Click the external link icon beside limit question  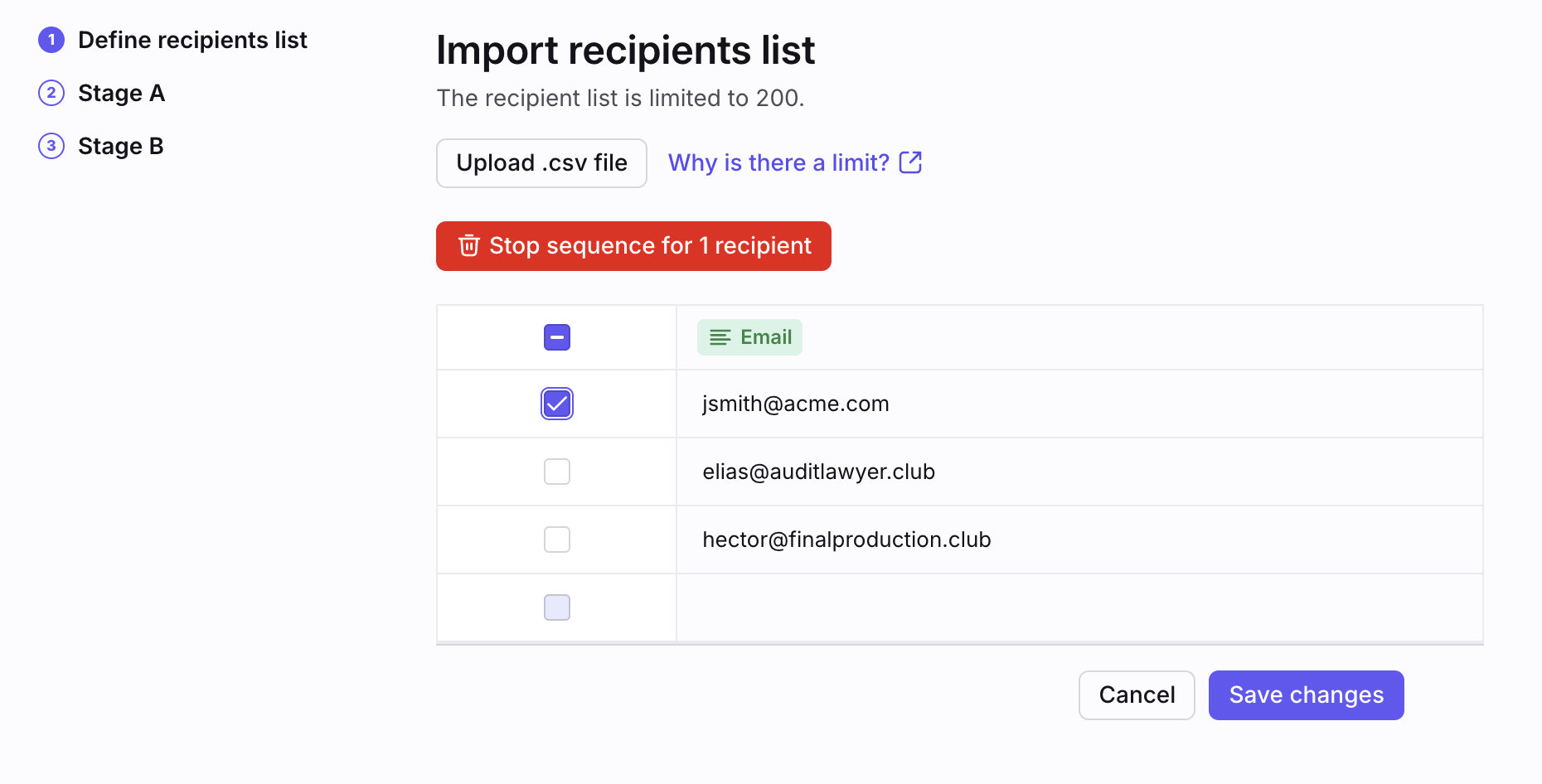click(x=910, y=162)
